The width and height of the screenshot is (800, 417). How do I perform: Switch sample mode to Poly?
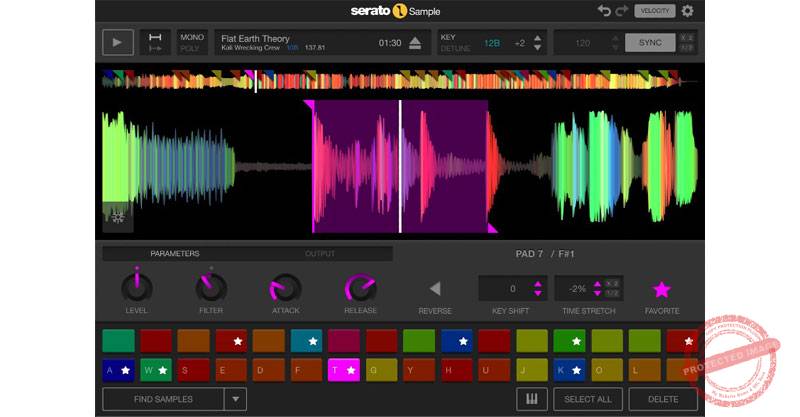191,49
